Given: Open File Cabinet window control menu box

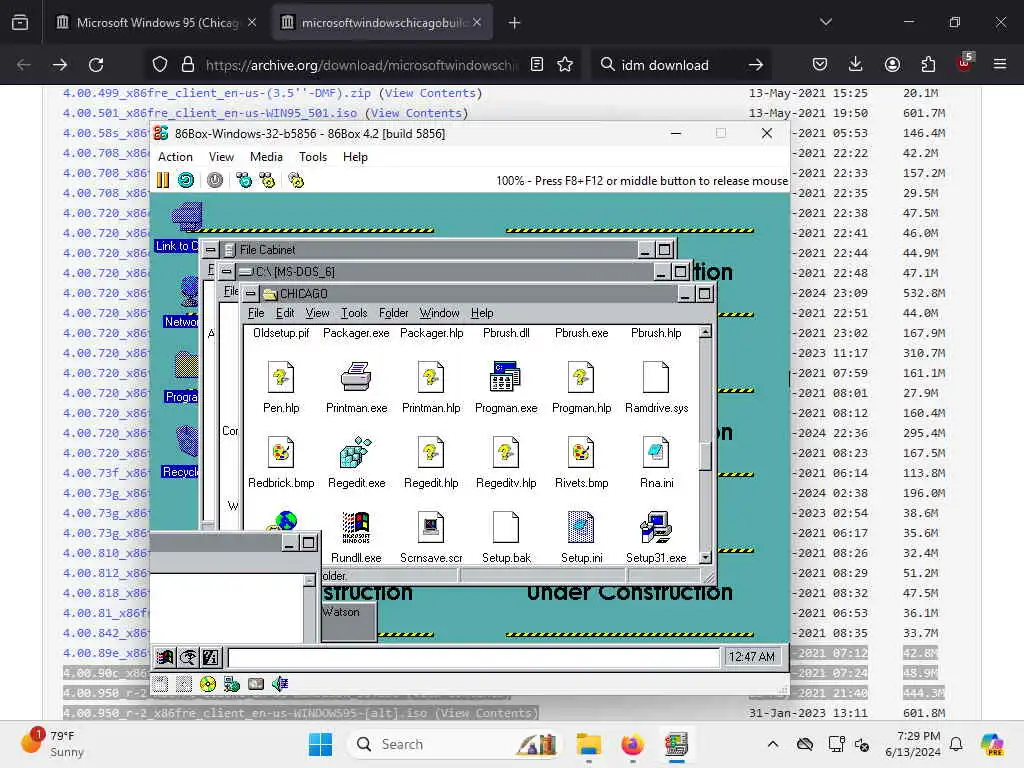Looking at the screenshot, I should click(x=210, y=249).
